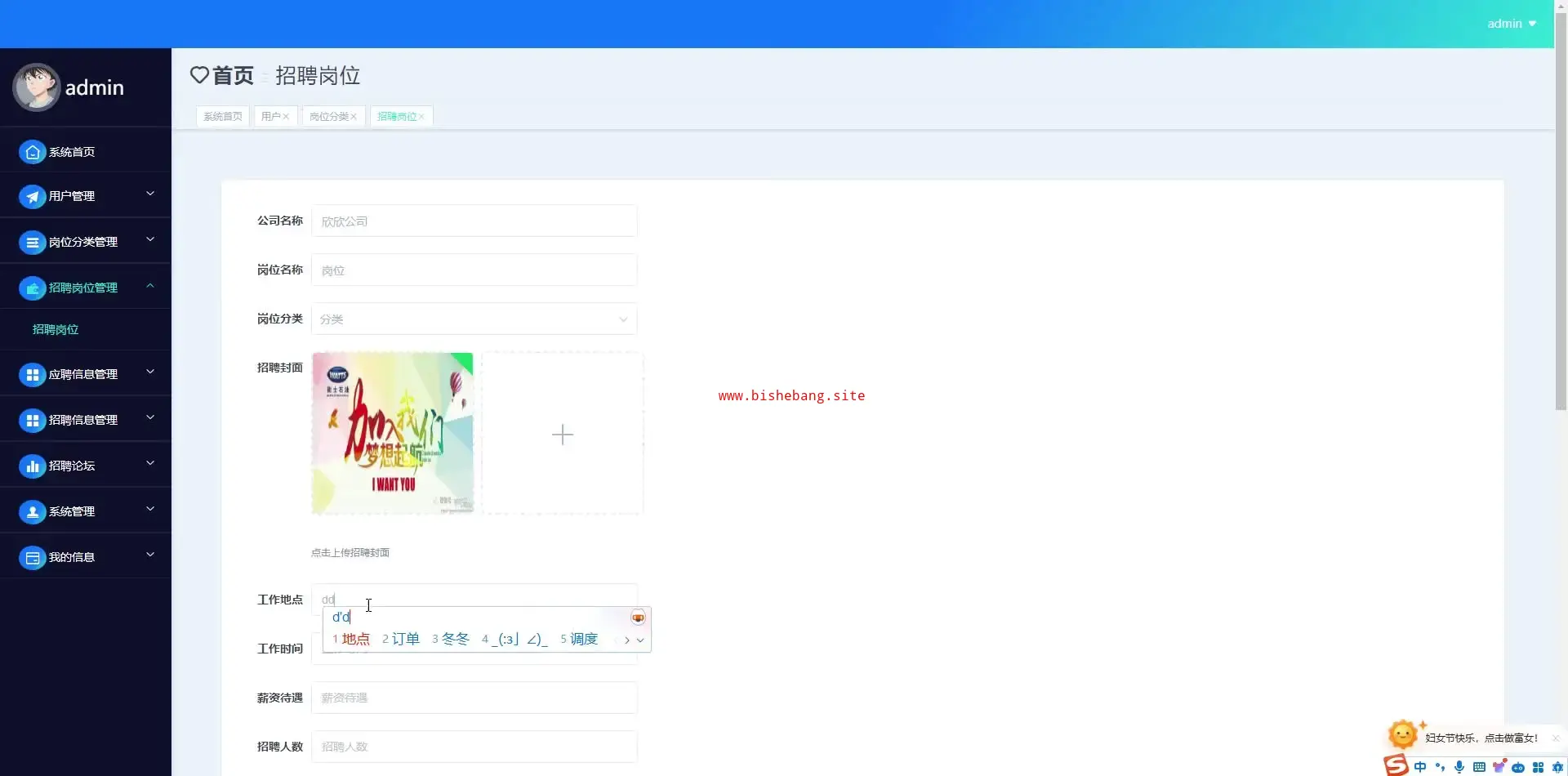Click the 岗位名称 input field
The width and height of the screenshot is (1568, 776).
[x=474, y=270]
